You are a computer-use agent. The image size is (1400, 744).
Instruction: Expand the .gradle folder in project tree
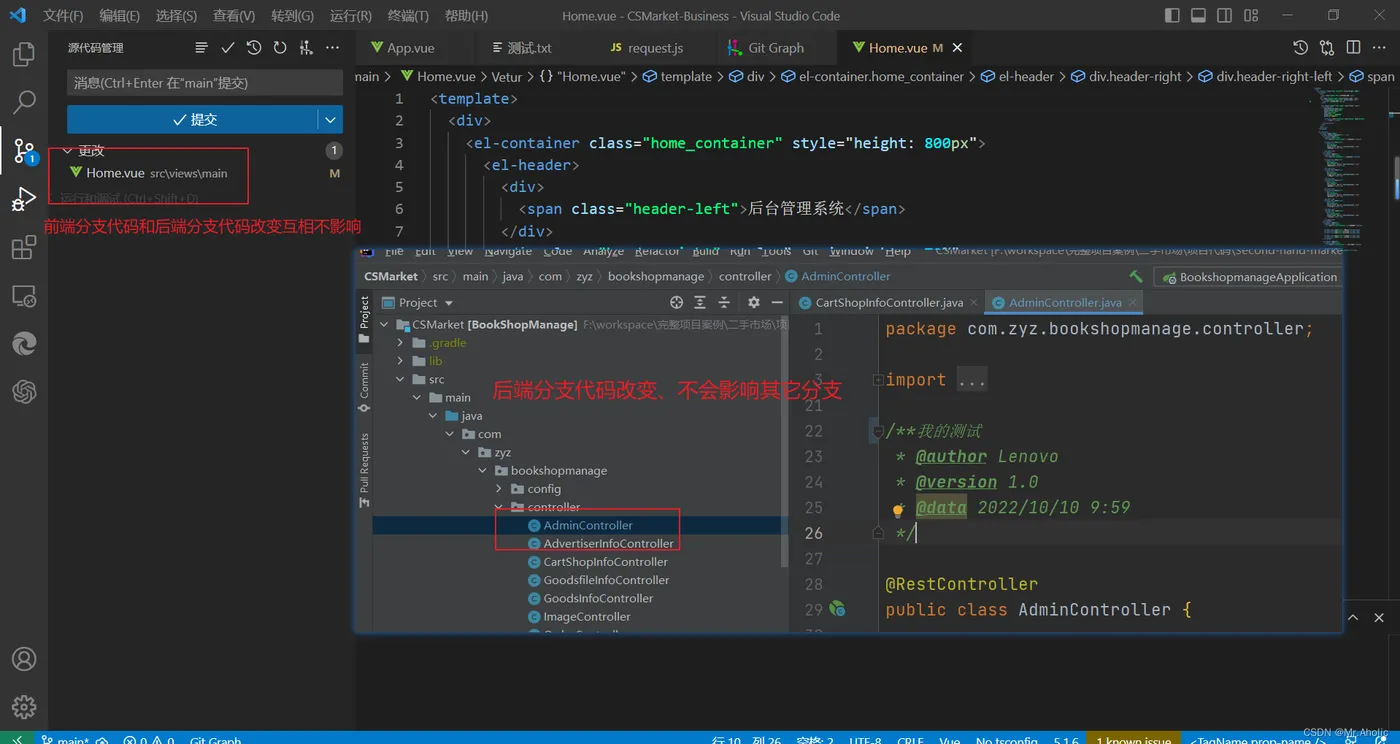pyautogui.click(x=401, y=343)
